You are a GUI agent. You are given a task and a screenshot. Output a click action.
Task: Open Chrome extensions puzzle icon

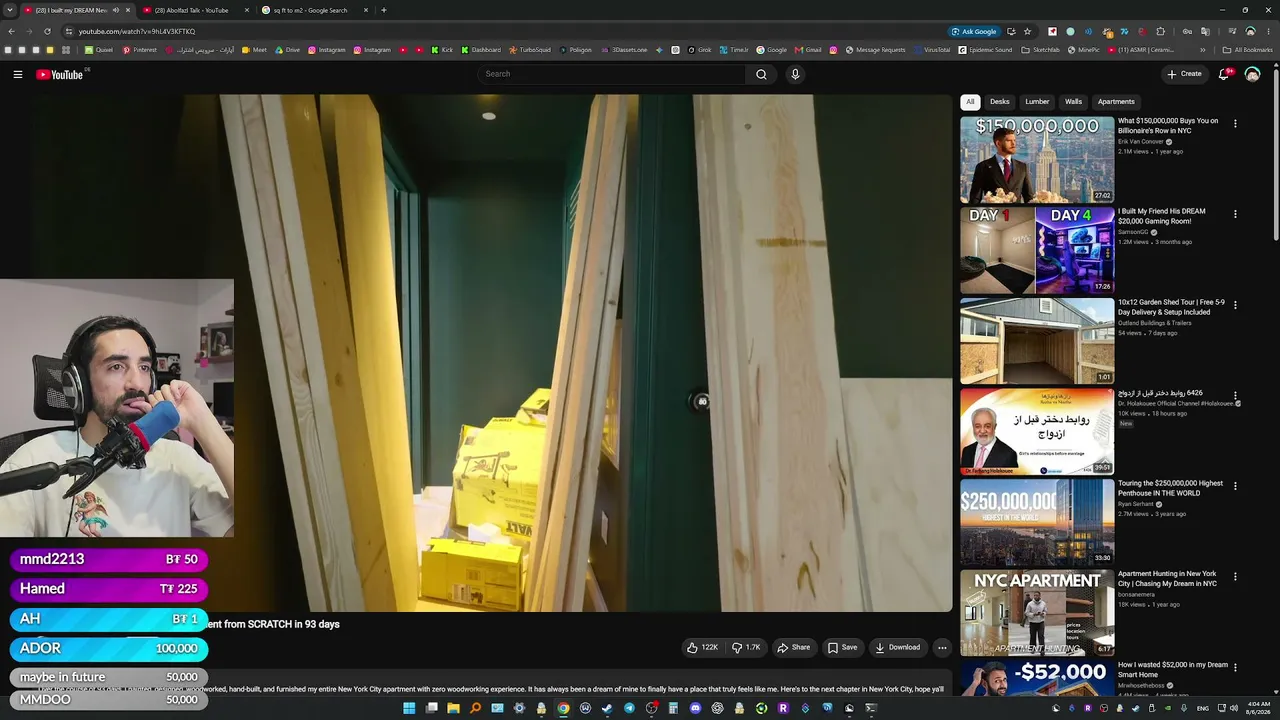(x=1160, y=31)
